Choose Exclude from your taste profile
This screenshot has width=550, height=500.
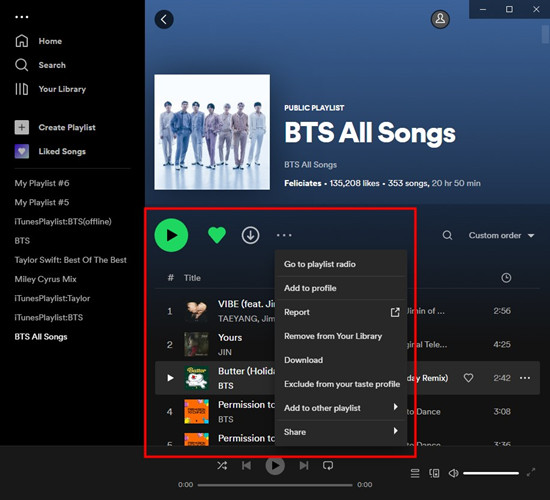[x=341, y=384]
